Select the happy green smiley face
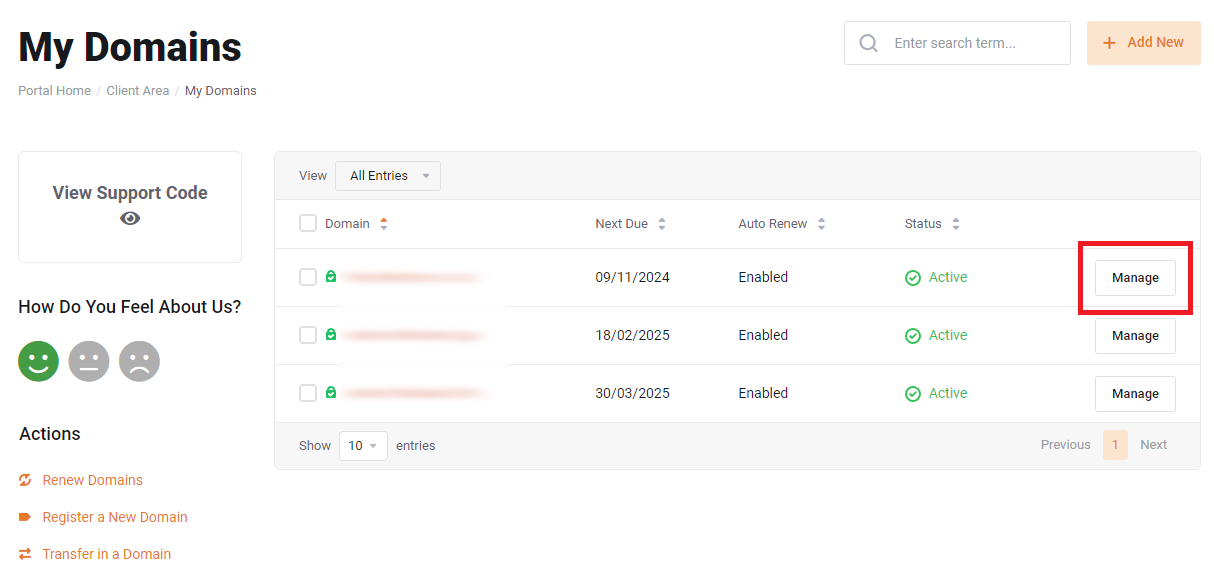The height and width of the screenshot is (572, 1214). (39, 361)
